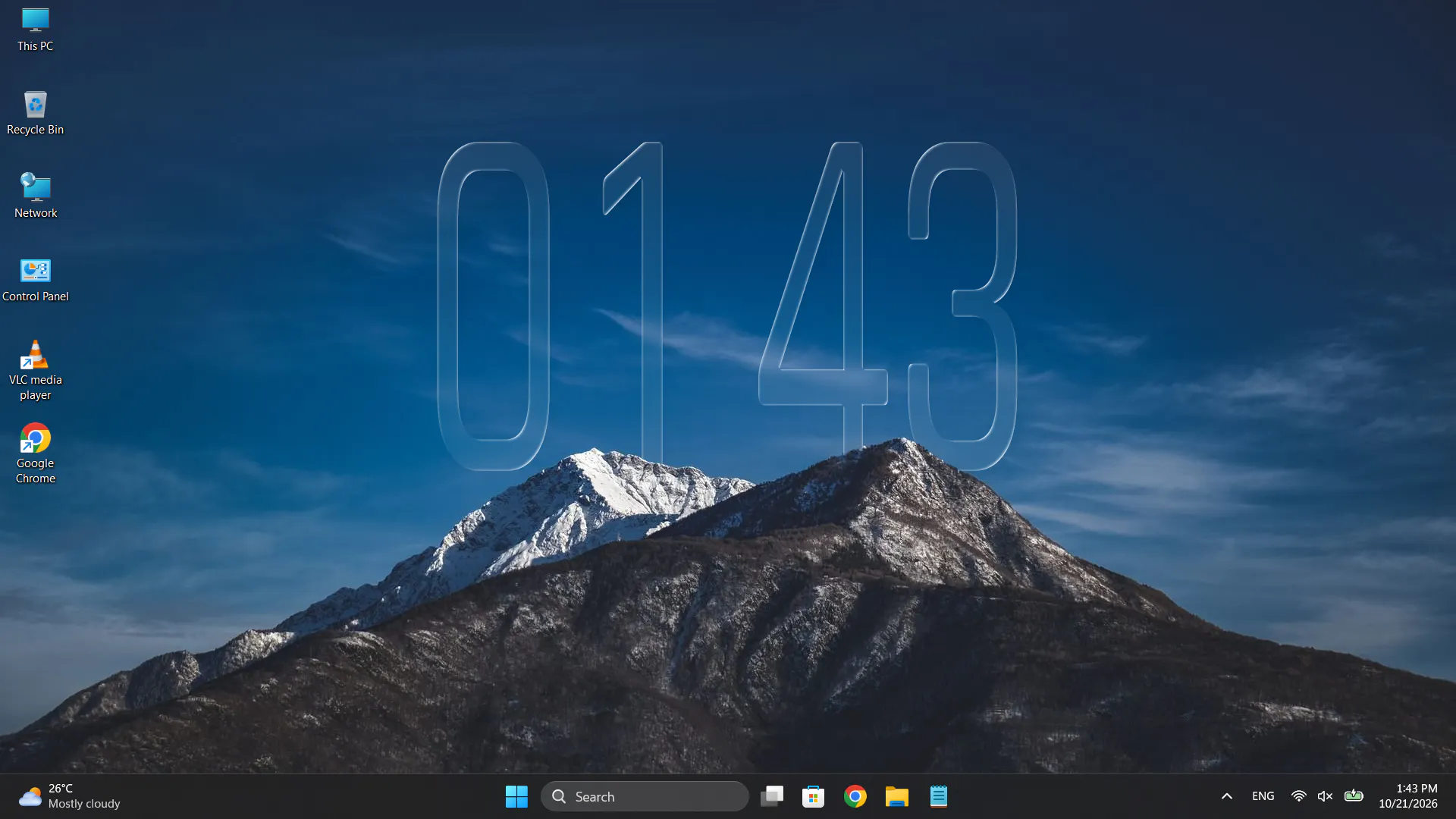Click the battery status icon

[x=1354, y=795]
